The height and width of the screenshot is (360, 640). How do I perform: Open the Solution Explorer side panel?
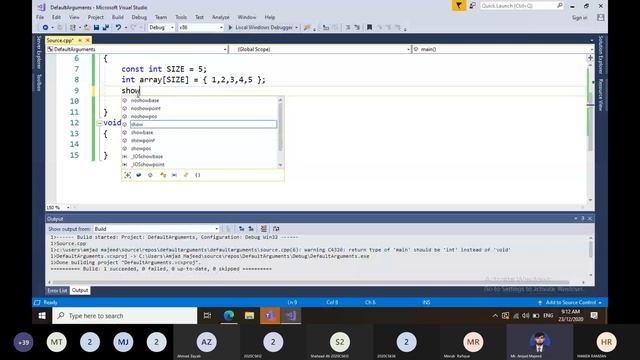(601, 55)
